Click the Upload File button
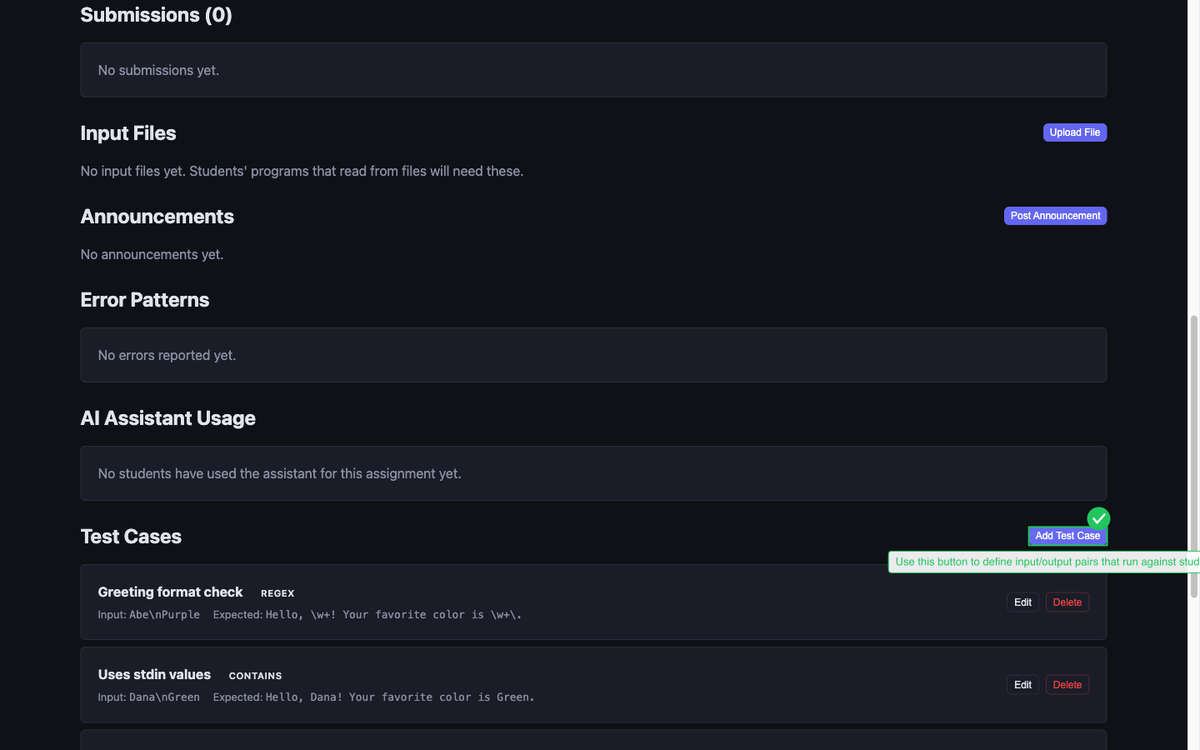 click(x=1074, y=132)
